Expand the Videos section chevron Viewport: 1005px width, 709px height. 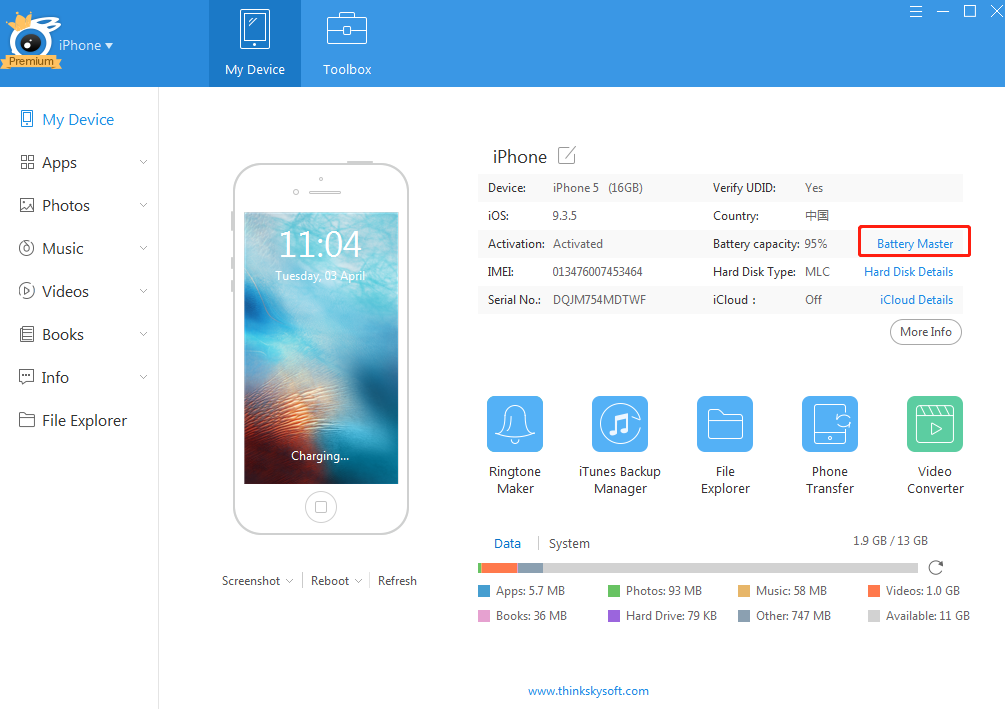pos(144,291)
